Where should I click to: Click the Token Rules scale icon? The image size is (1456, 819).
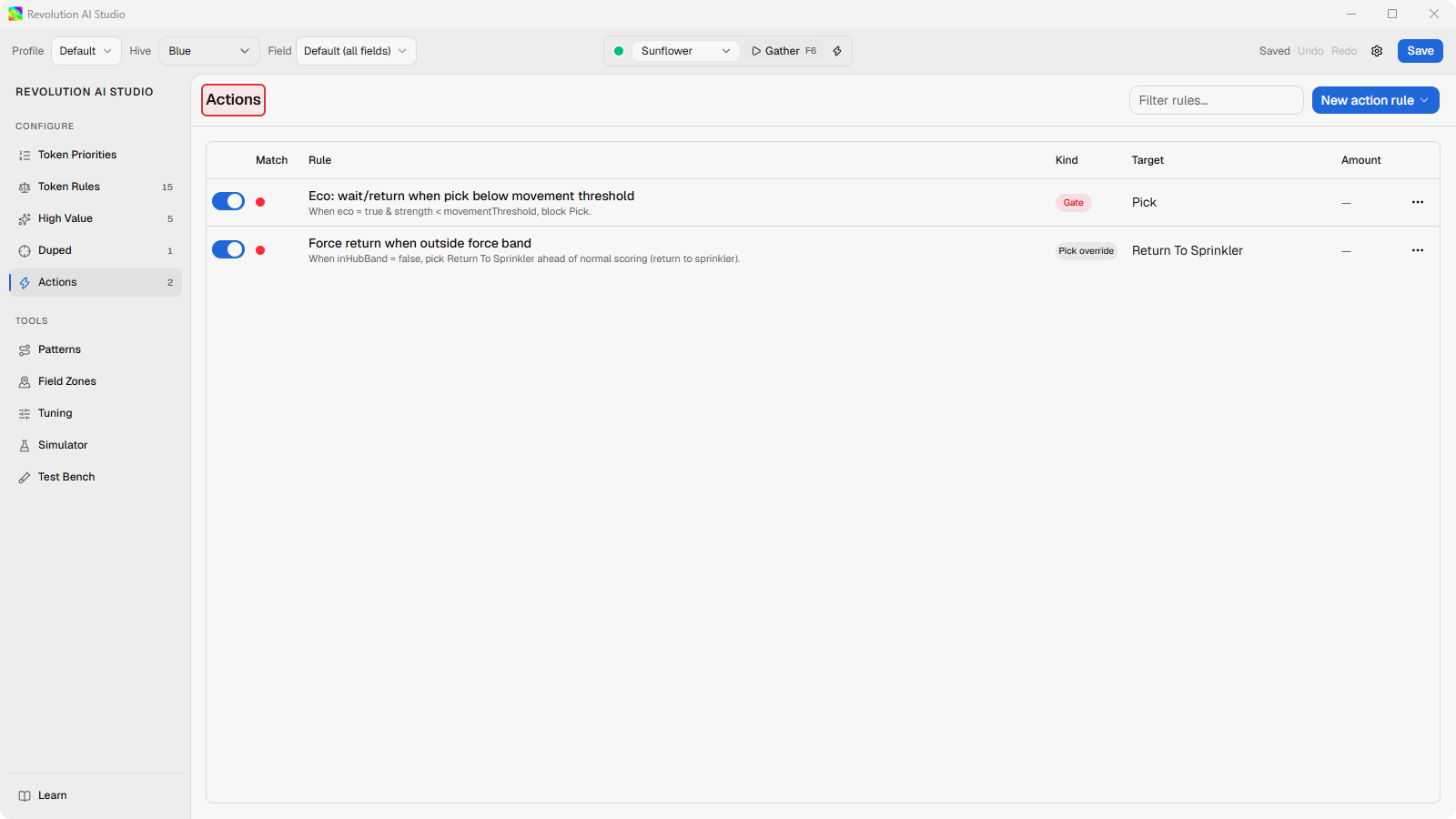click(25, 187)
